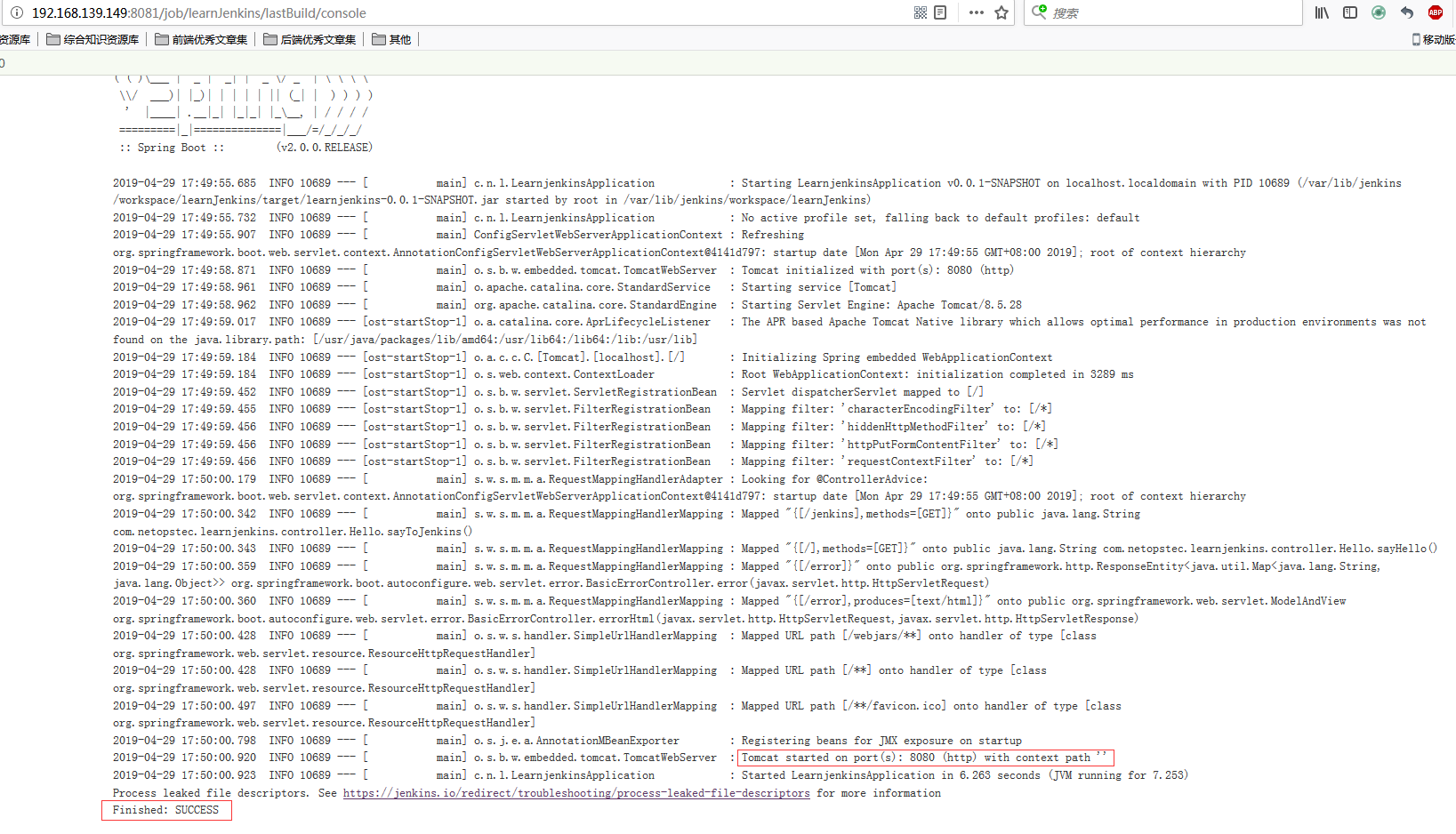Click 'Looking for @ControllerAdvice:' log text
Image resolution: width=1456 pixels, height=834 pixels.
pos(834,479)
